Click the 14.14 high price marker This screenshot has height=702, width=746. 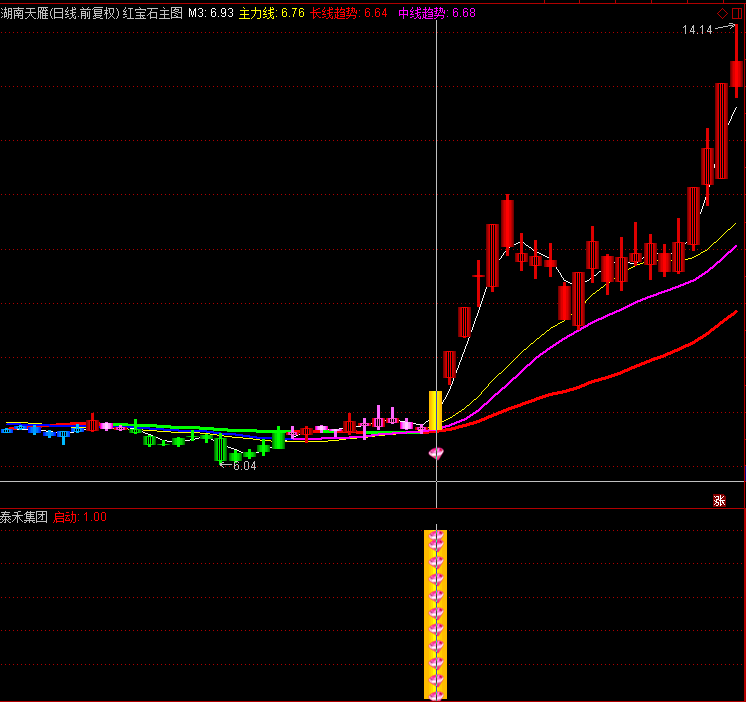click(697, 30)
